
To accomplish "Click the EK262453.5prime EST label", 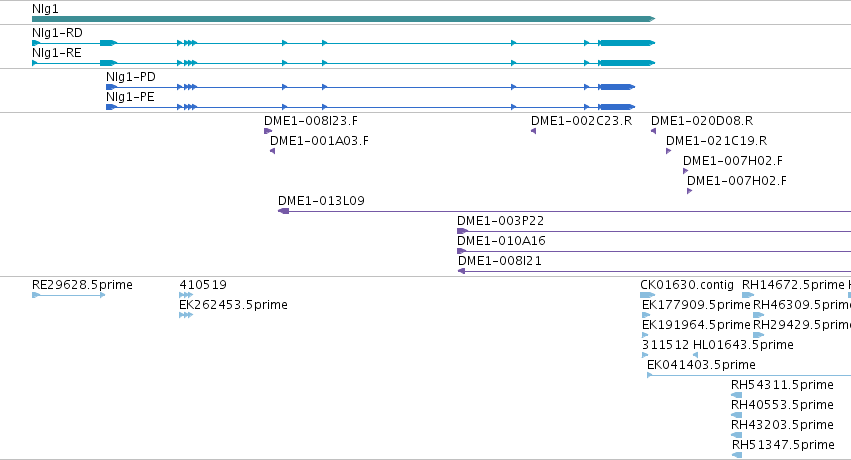I will pyautogui.click(x=233, y=305).
